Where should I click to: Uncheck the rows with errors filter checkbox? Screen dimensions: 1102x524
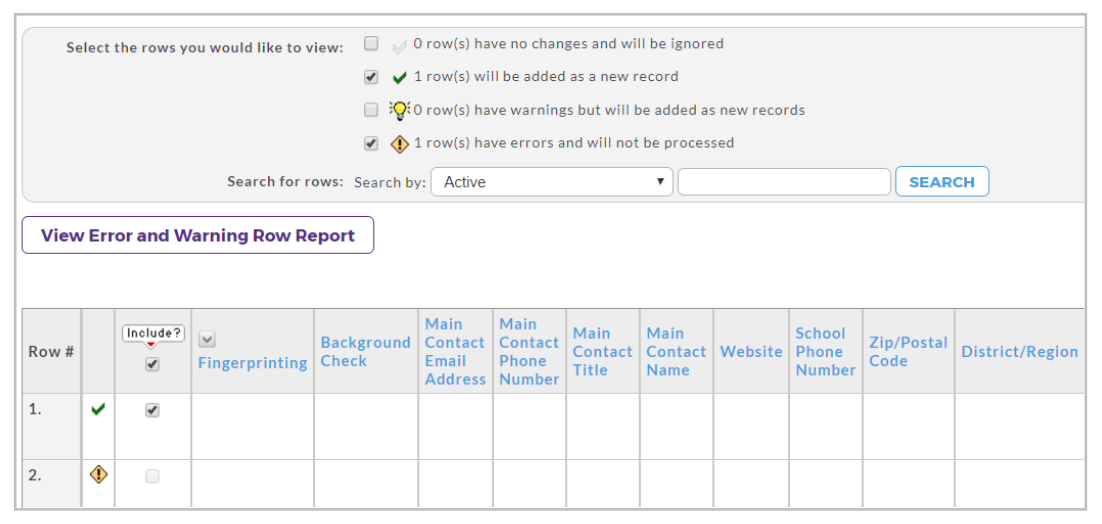click(371, 143)
